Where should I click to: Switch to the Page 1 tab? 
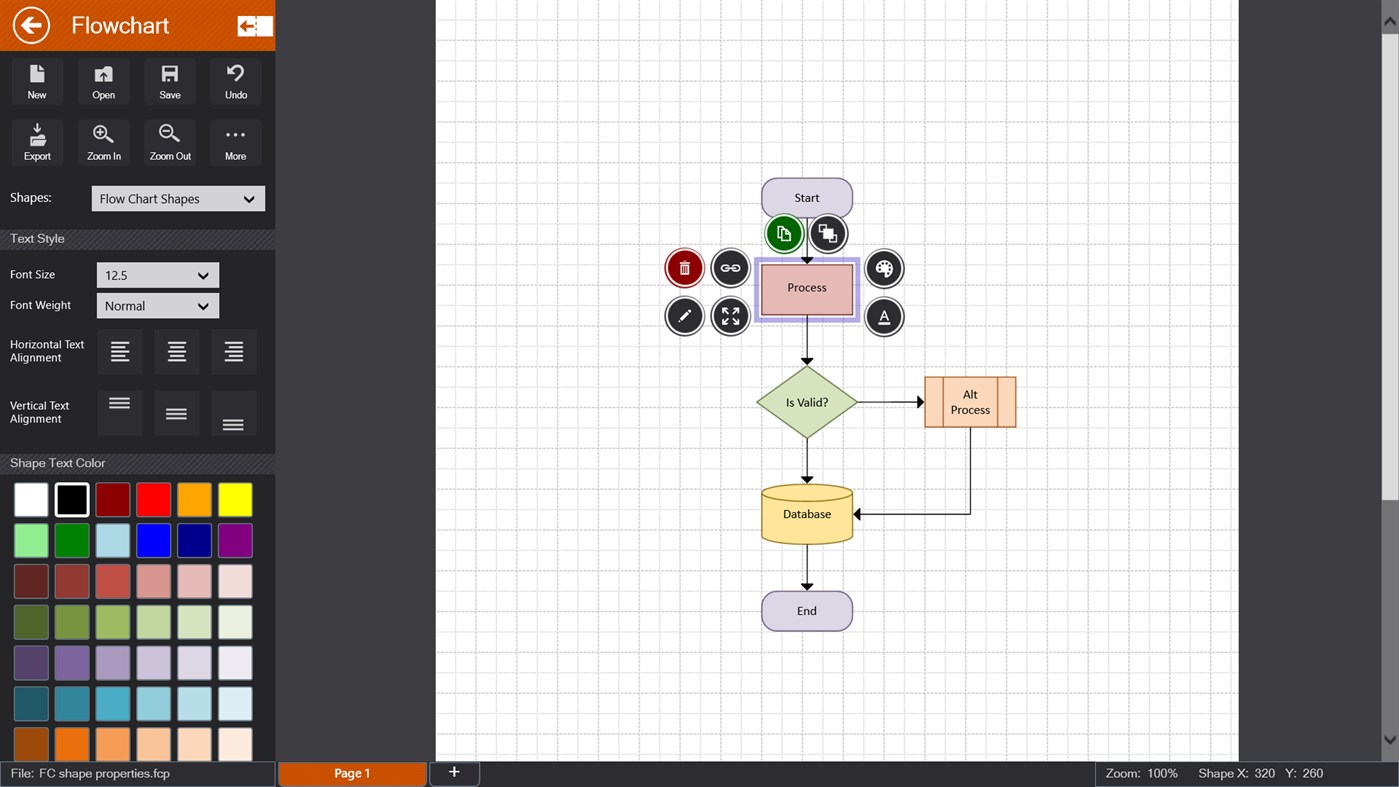pyautogui.click(x=352, y=772)
